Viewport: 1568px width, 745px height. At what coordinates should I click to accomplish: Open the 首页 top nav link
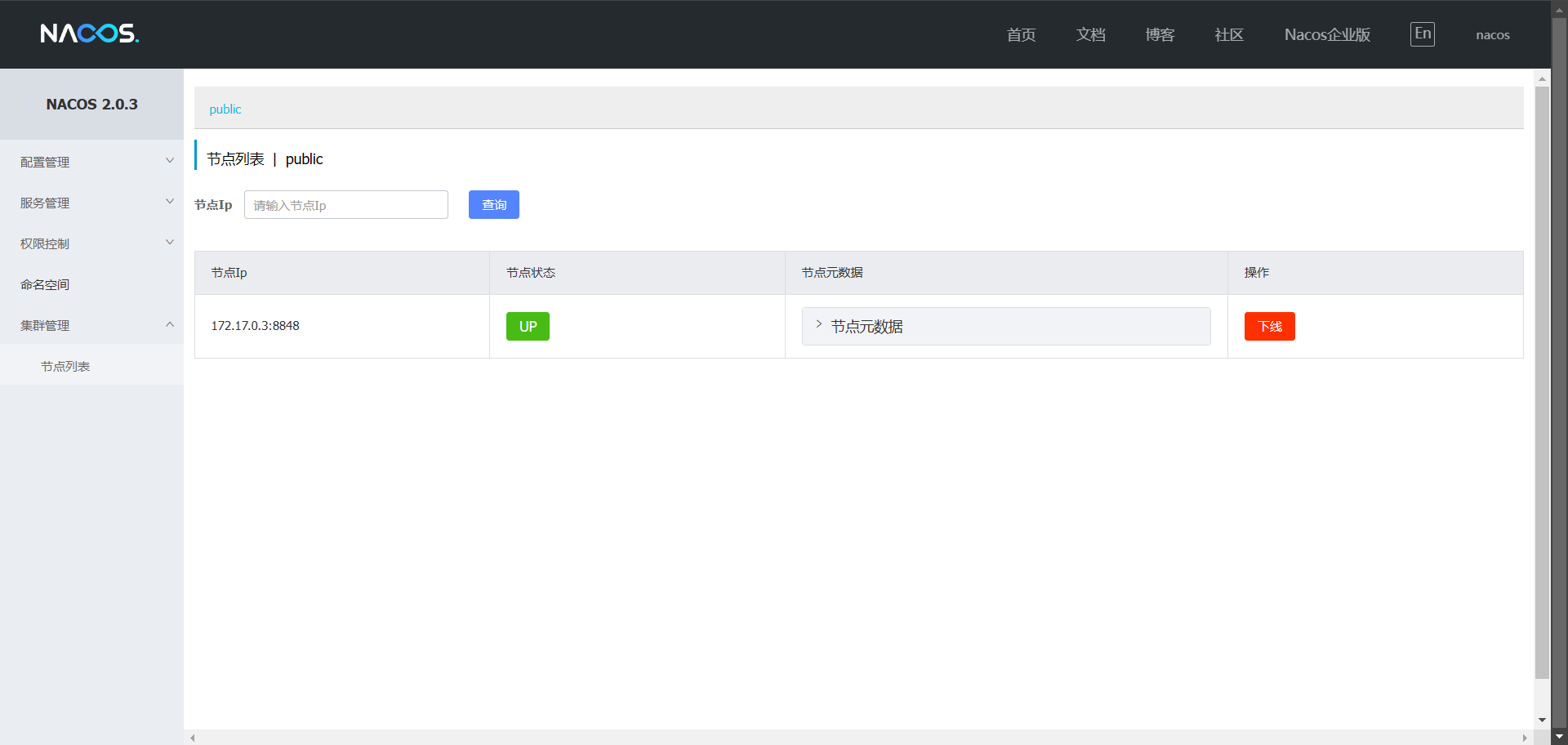pos(1021,34)
